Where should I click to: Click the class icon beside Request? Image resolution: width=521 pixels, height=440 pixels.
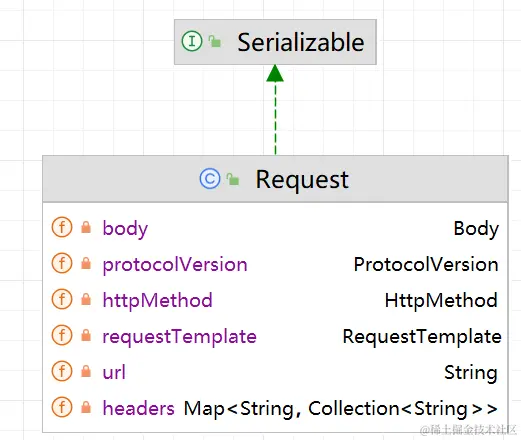(210, 179)
